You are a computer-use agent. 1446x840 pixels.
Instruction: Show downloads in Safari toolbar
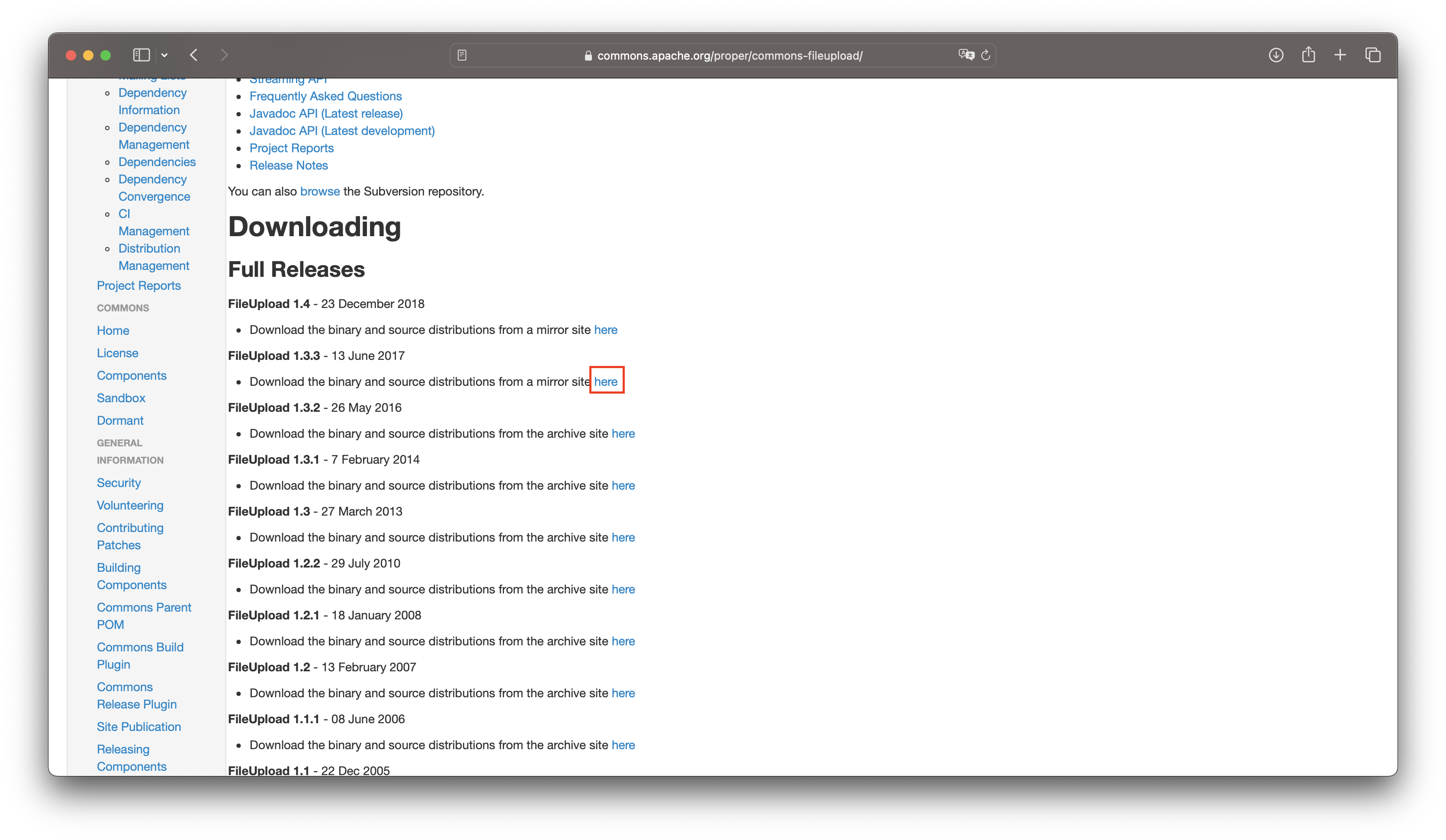click(1276, 55)
